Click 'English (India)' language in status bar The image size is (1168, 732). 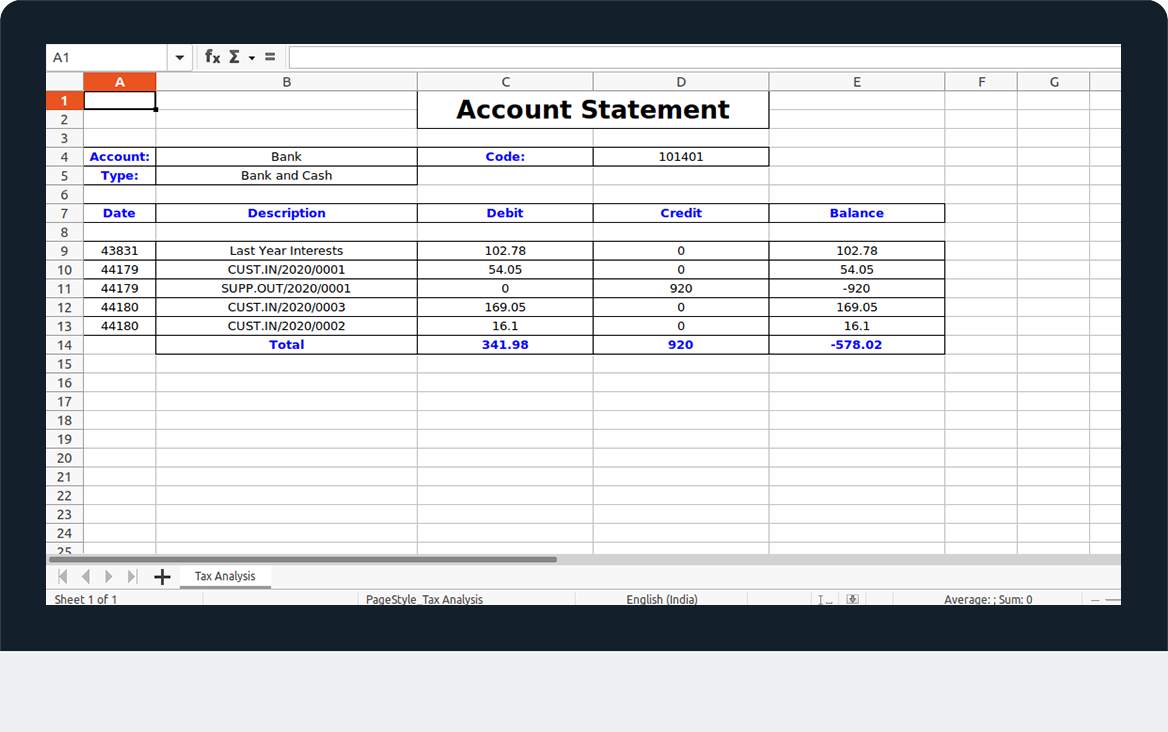662,599
